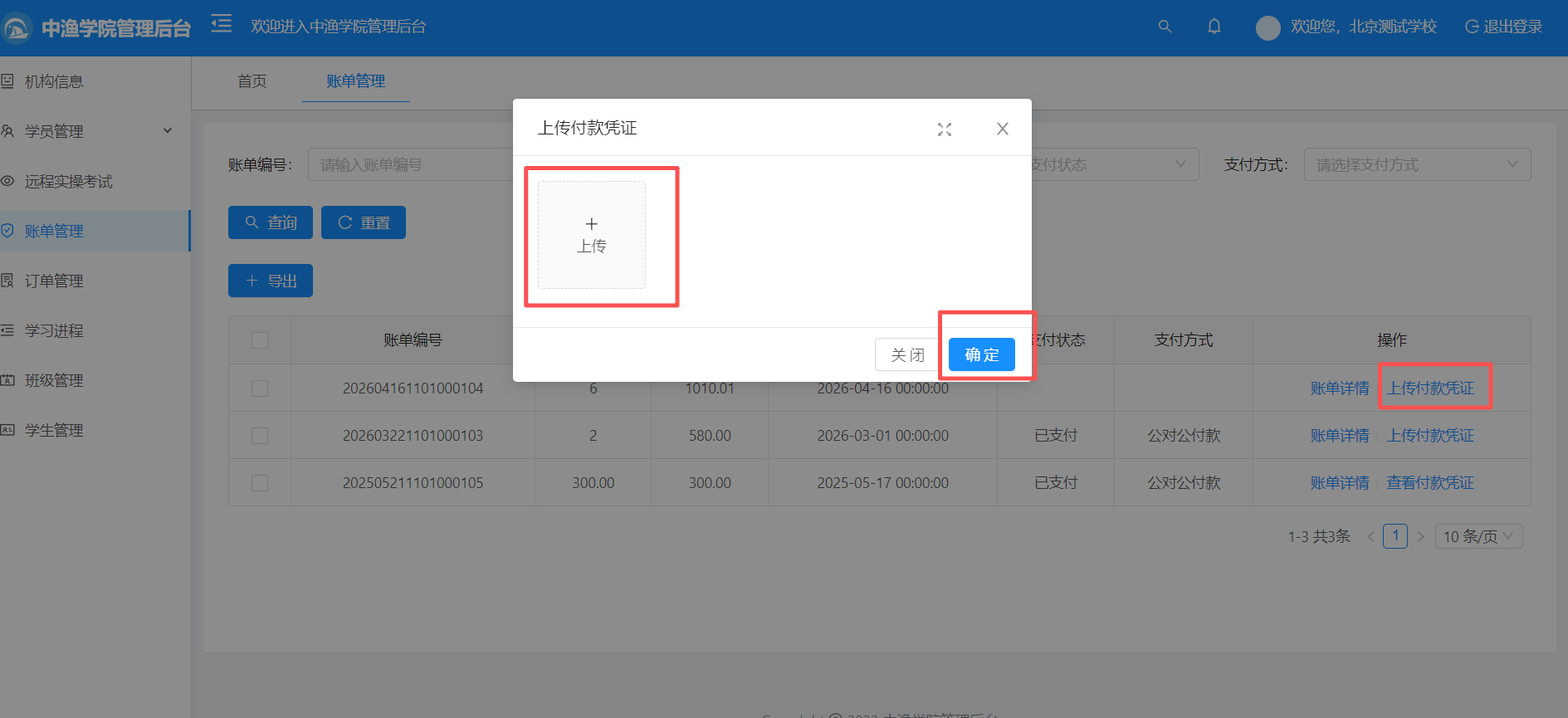1568x718 pixels.
Task: Close the 上传付款凭证 dialog with X
Action: [x=1003, y=129]
